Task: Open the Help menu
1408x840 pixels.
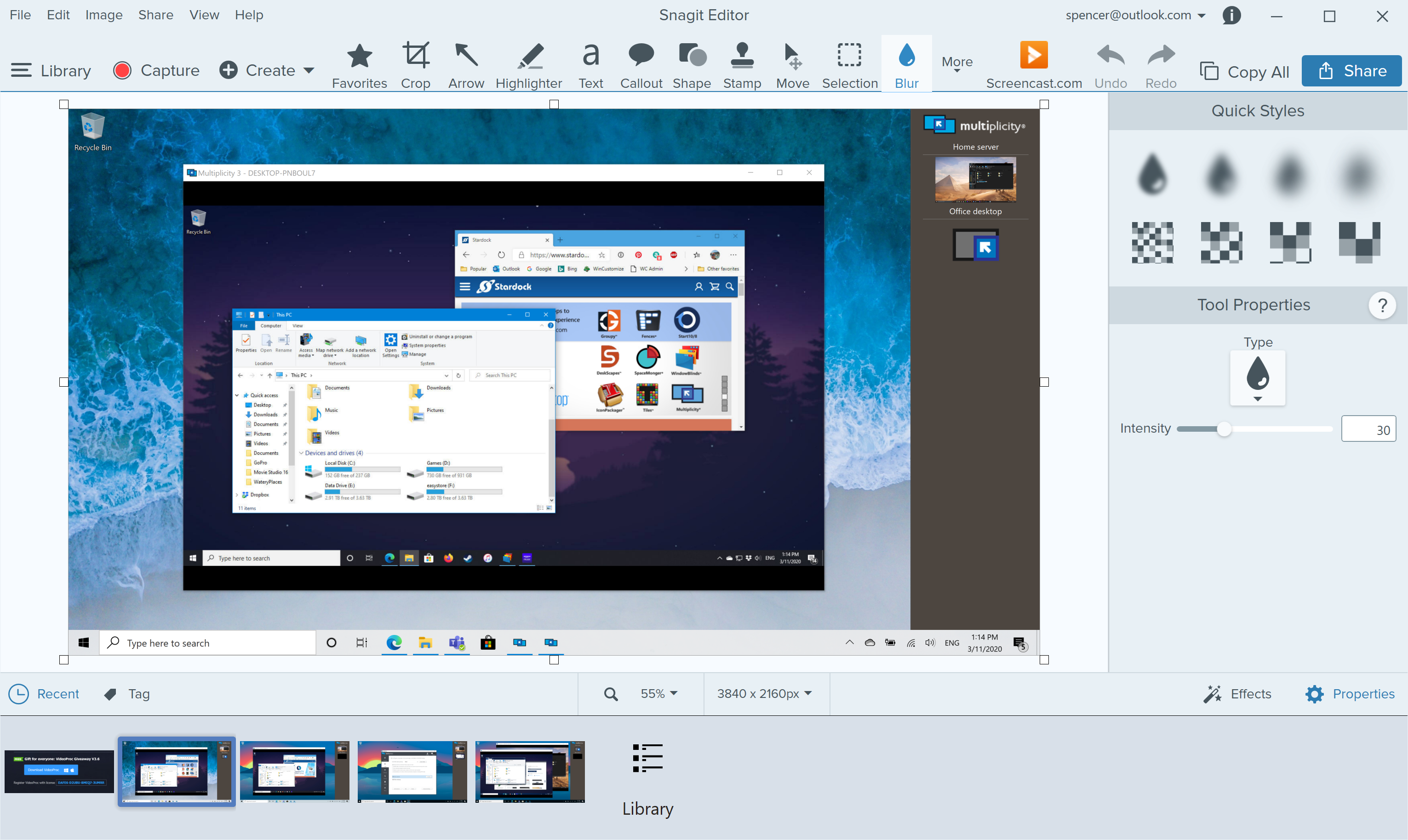Action: tap(249, 15)
